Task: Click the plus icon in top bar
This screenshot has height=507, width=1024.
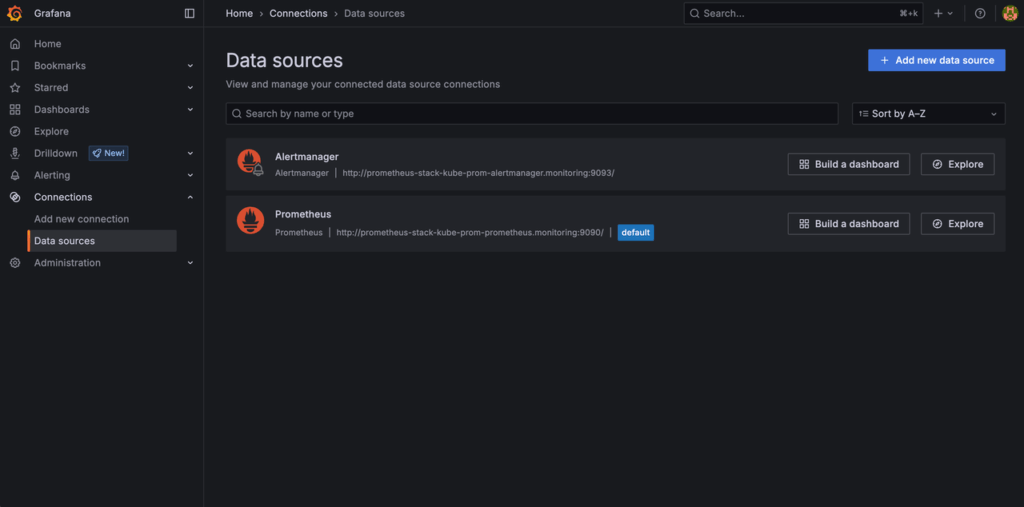Action: (x=938, y=13)
